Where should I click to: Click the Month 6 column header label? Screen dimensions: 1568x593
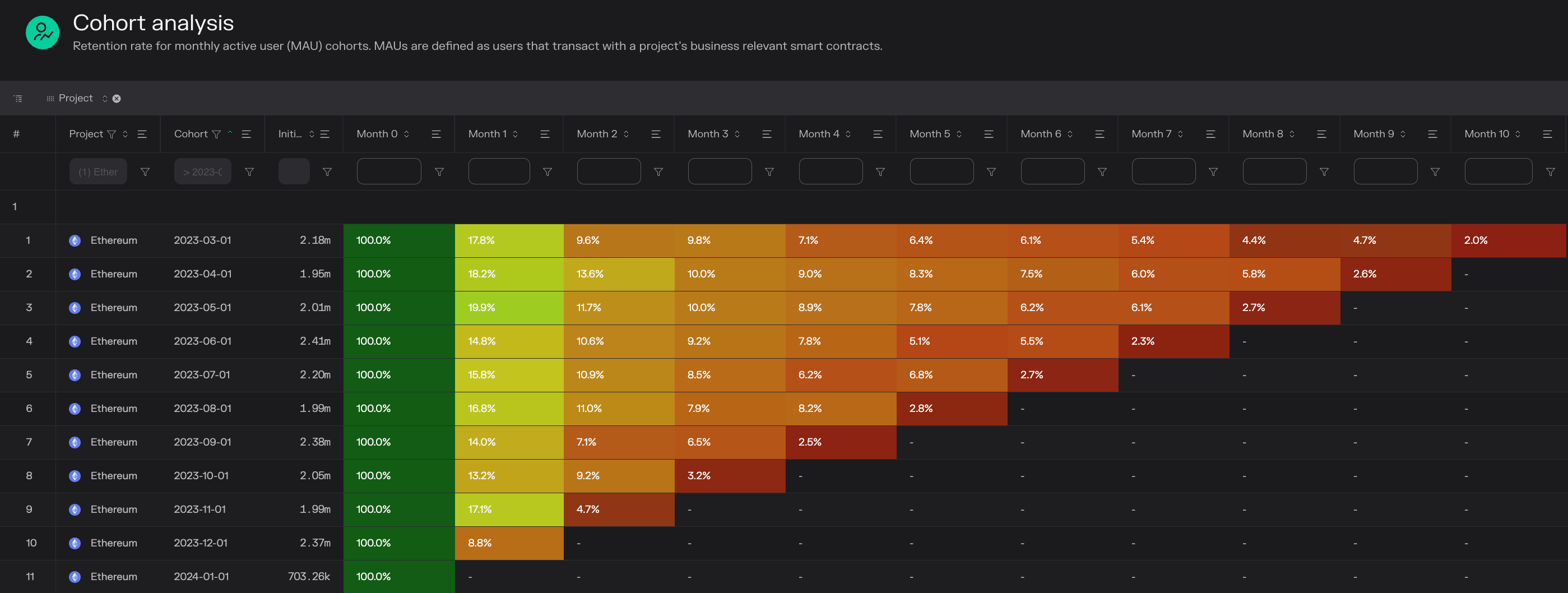pos(1041,134)
